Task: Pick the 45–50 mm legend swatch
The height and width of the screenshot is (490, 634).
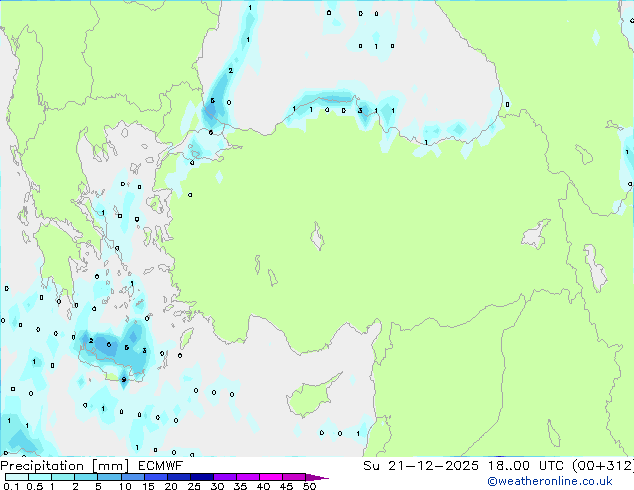Action: pyautogui.click(x=294, y=477)
